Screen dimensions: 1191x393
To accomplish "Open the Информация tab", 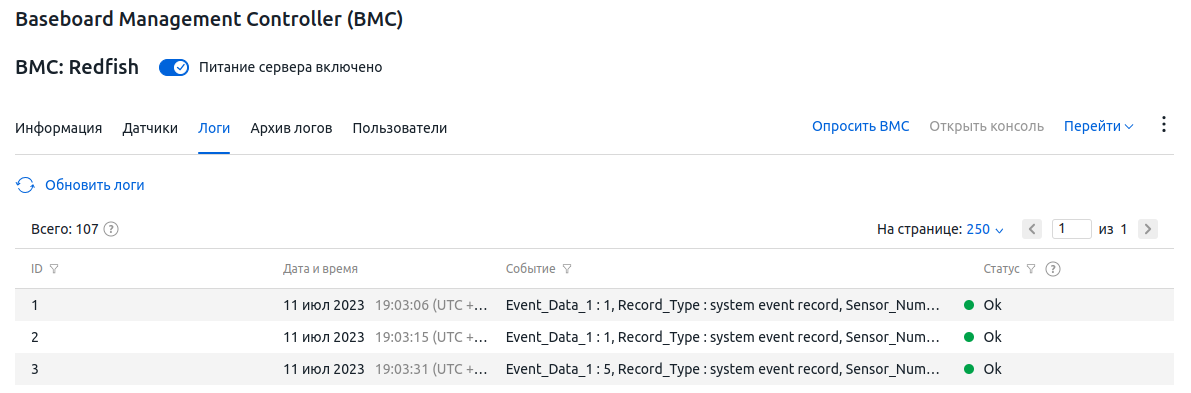I will [58, 128].
